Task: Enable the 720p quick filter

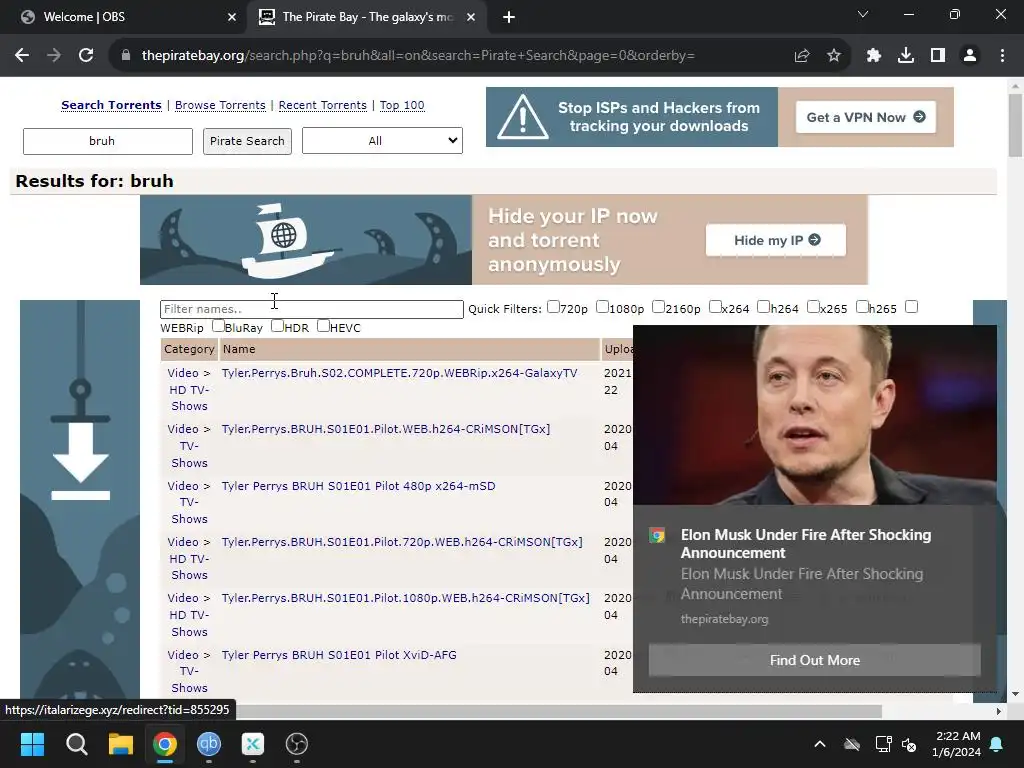Action: point(553,306)
